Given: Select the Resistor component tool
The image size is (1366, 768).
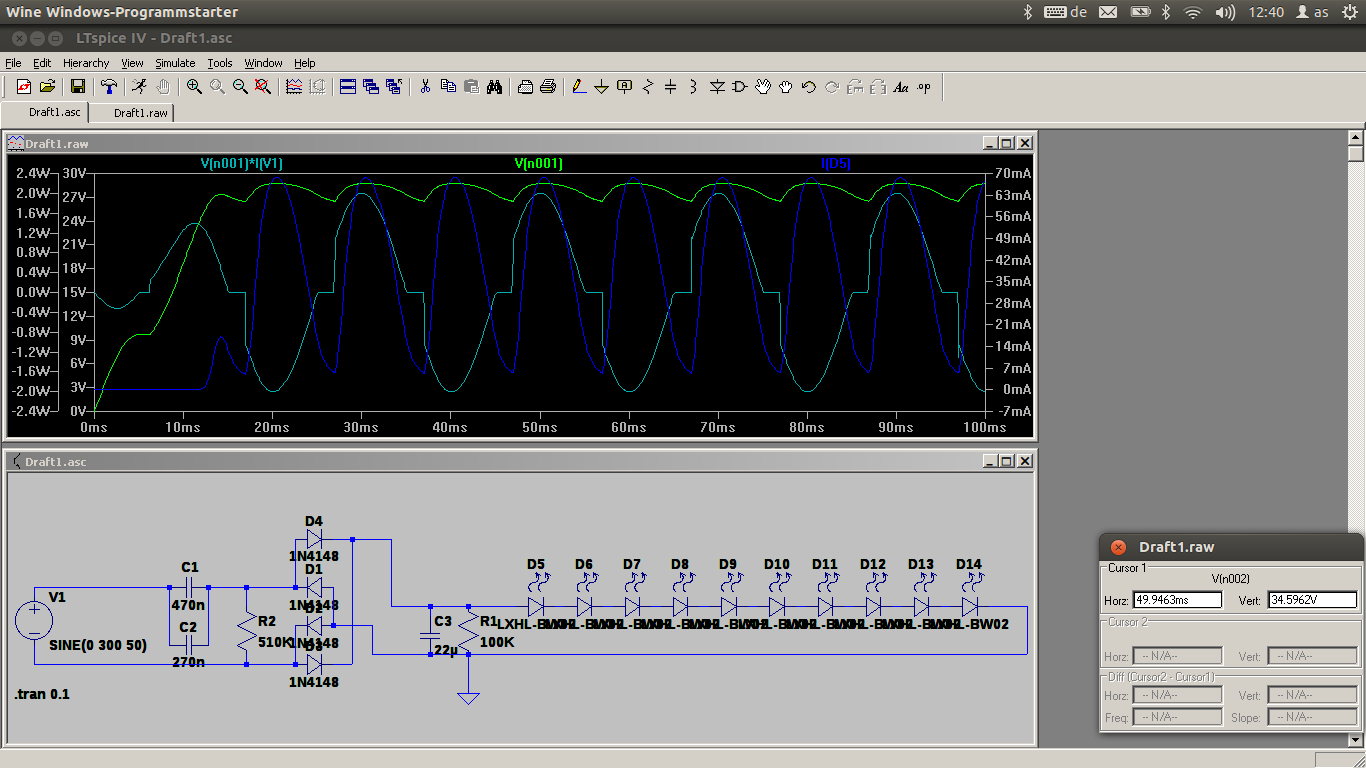Looking at the screenshot, I should point(647,87).
